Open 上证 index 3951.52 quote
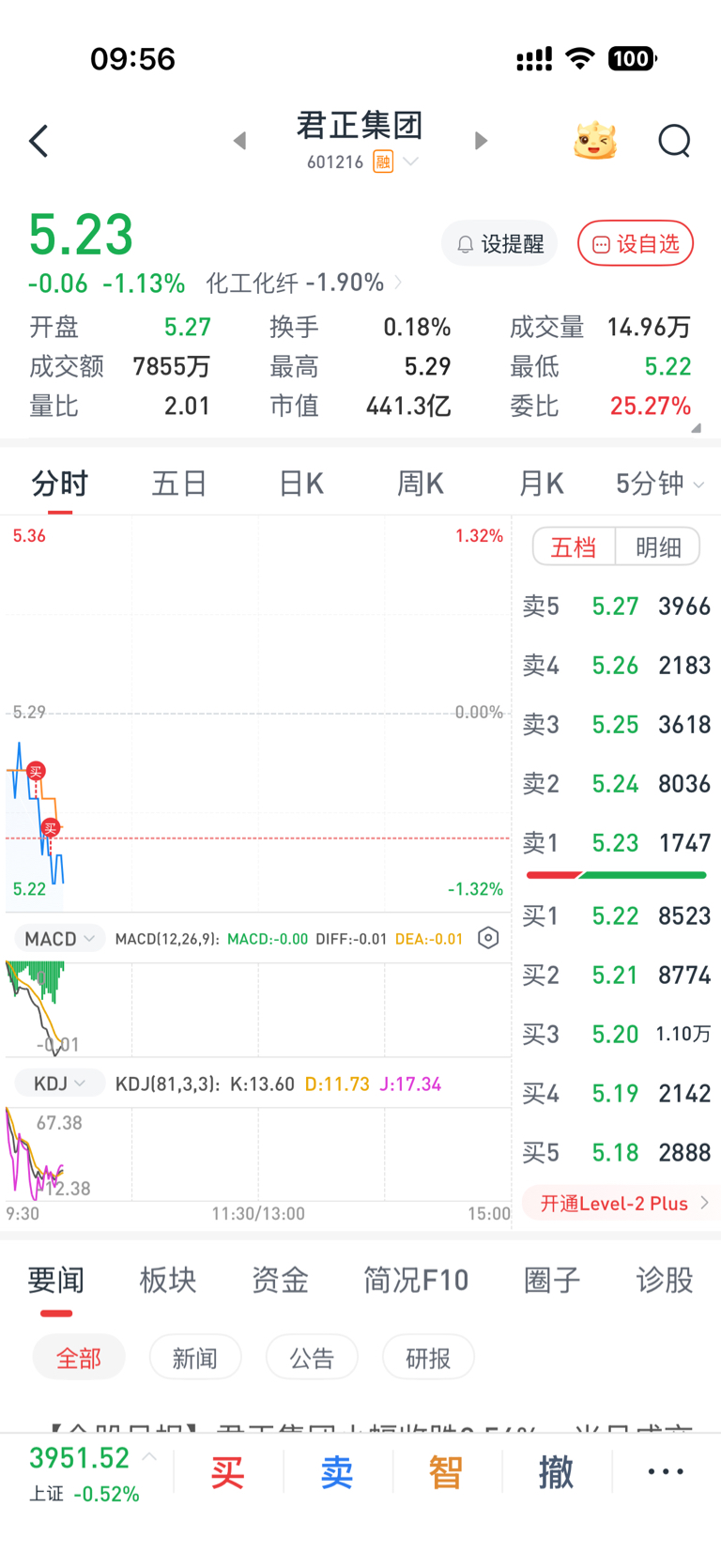 [x=80, y=1458]
